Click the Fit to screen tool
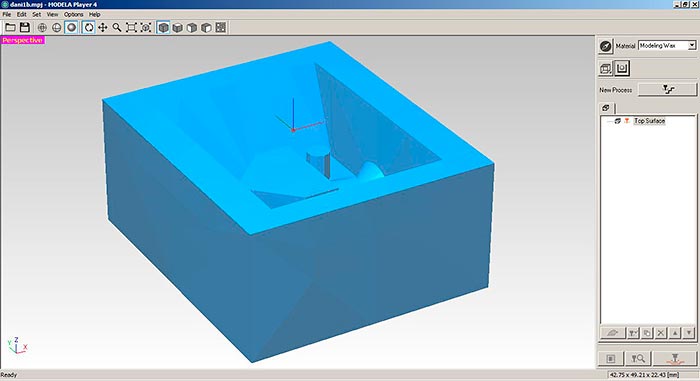Screen dimensions: 700x381 [x=131, y=28]
